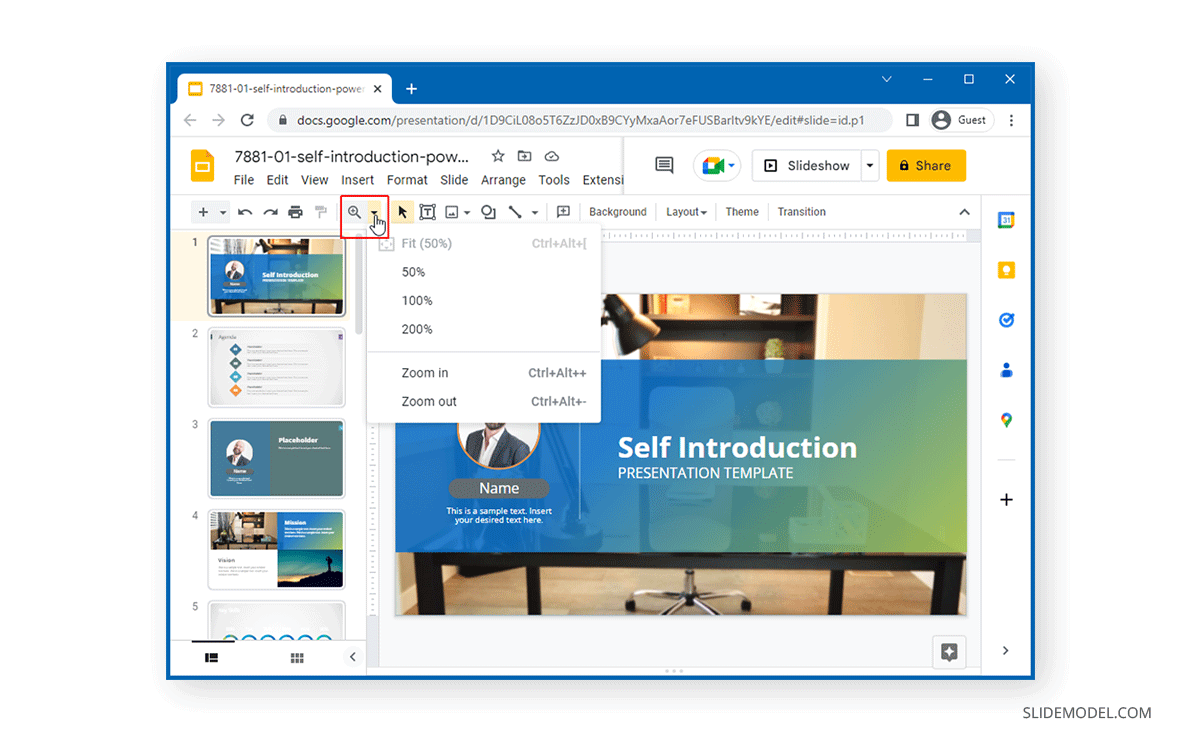Select the Shape tool
The width and height of the screenshot is (1200, 743).
(x=487, y=211)
